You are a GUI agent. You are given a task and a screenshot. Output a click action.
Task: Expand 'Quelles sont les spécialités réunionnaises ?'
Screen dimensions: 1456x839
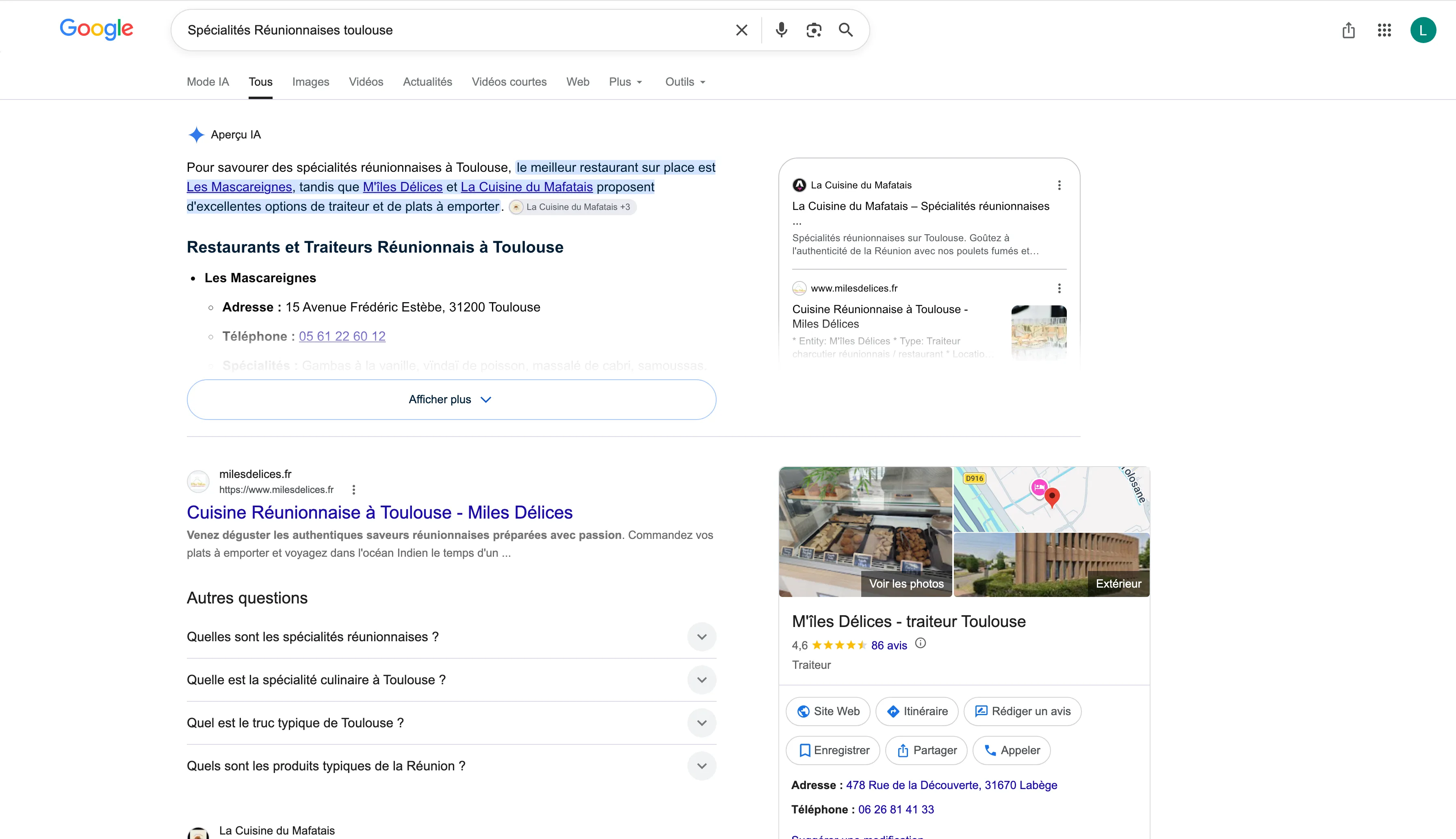coord(451,637)
